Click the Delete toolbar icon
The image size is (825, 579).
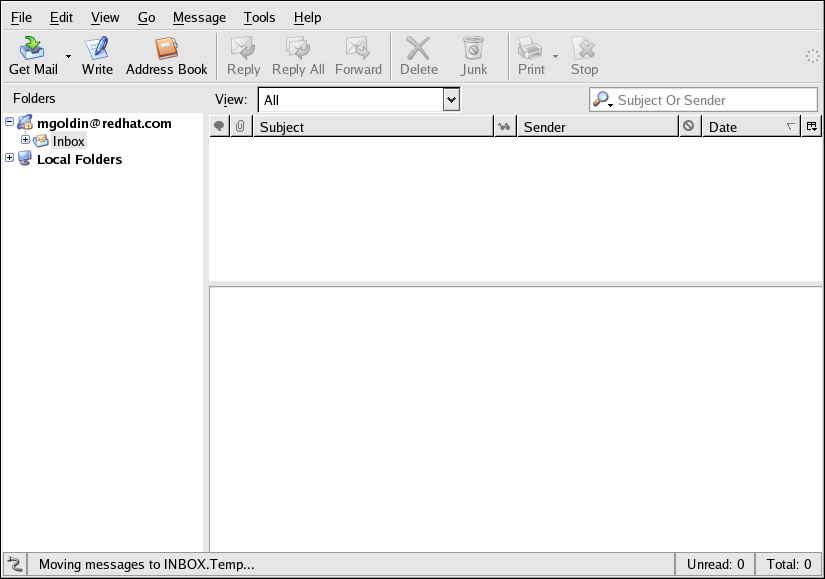tap(419, 55)
